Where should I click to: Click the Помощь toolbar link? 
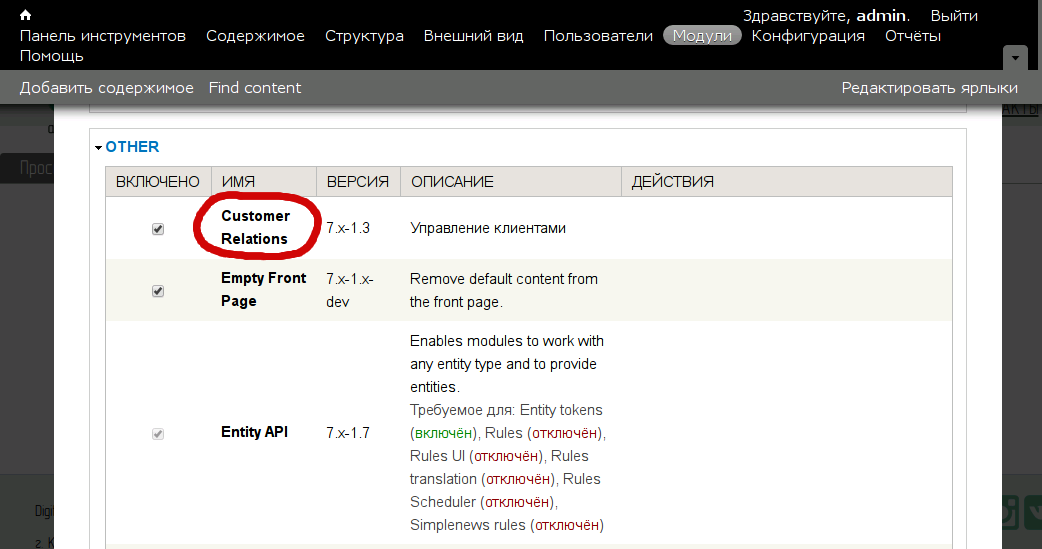[x=51, y=56]
